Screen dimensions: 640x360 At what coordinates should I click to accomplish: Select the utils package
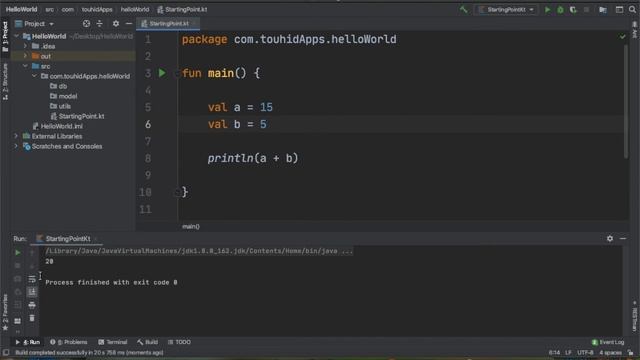(x=60, y=106)
